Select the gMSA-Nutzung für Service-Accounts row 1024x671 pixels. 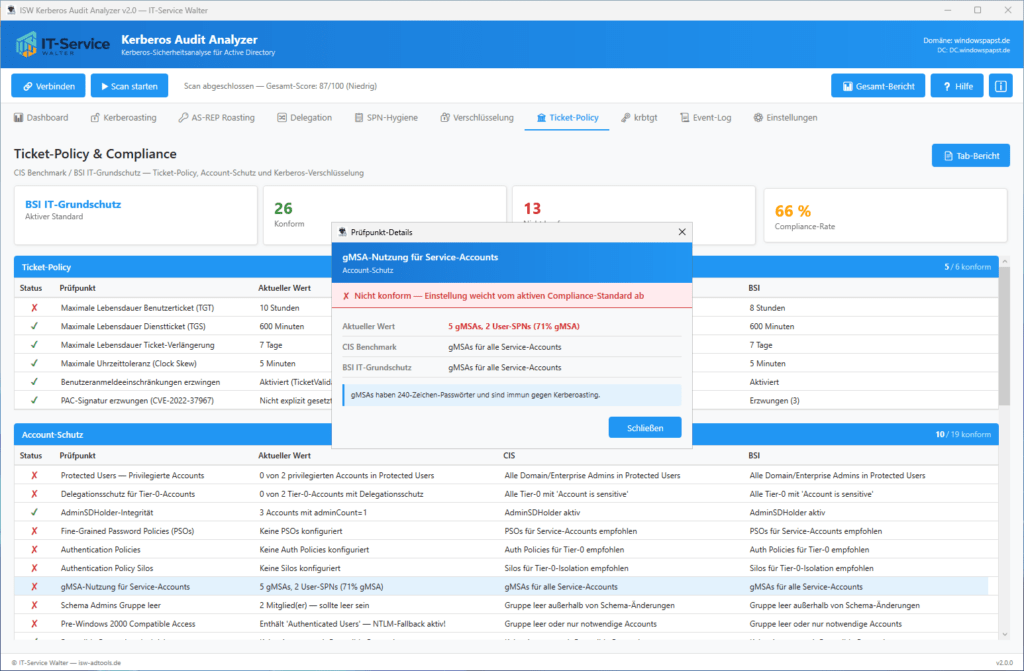(502, 587)
